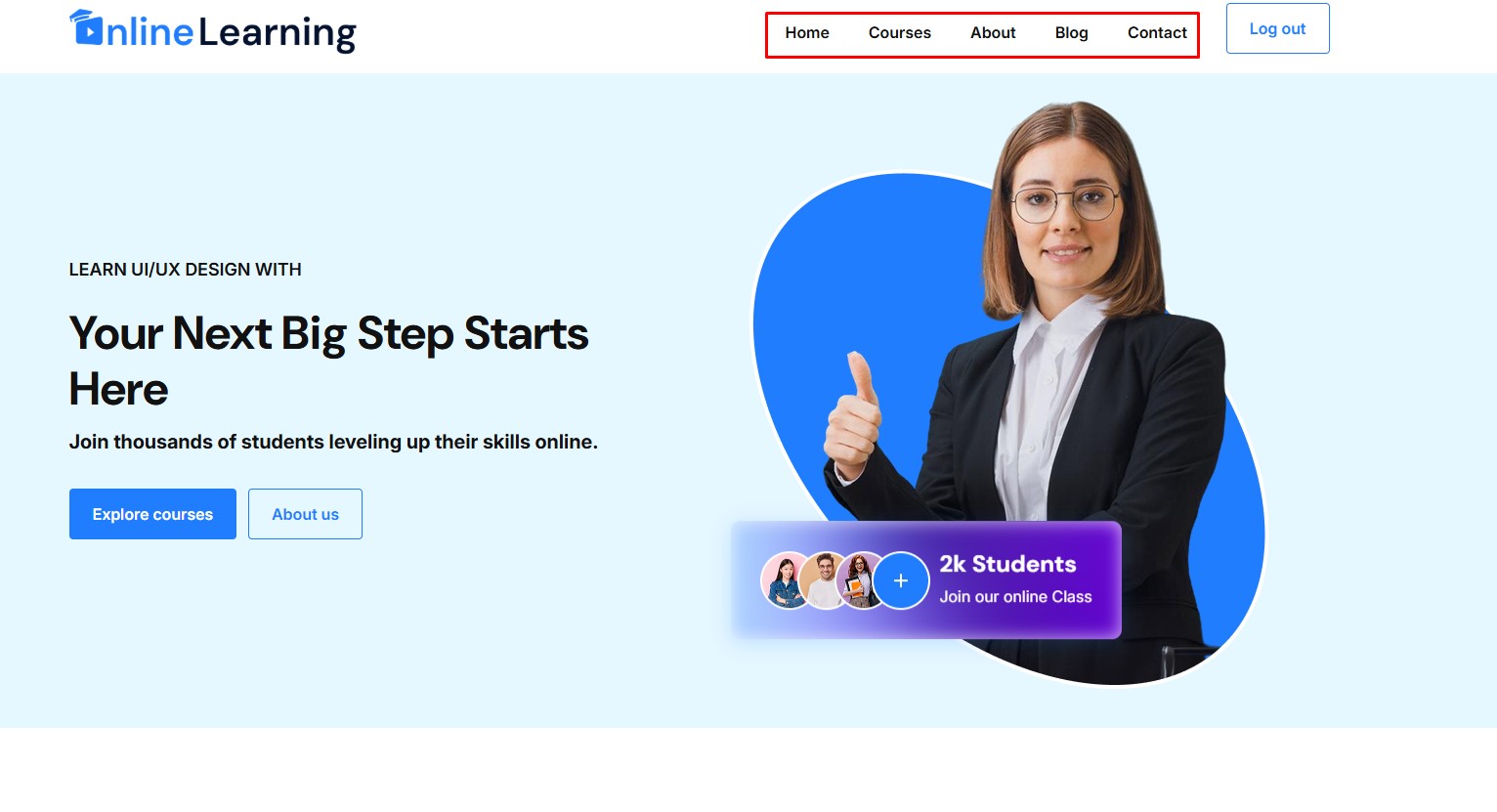Viewport: 1497px width, 812px height.
Task: Select the middle student avatar with glasses
Action: [825, 580]
